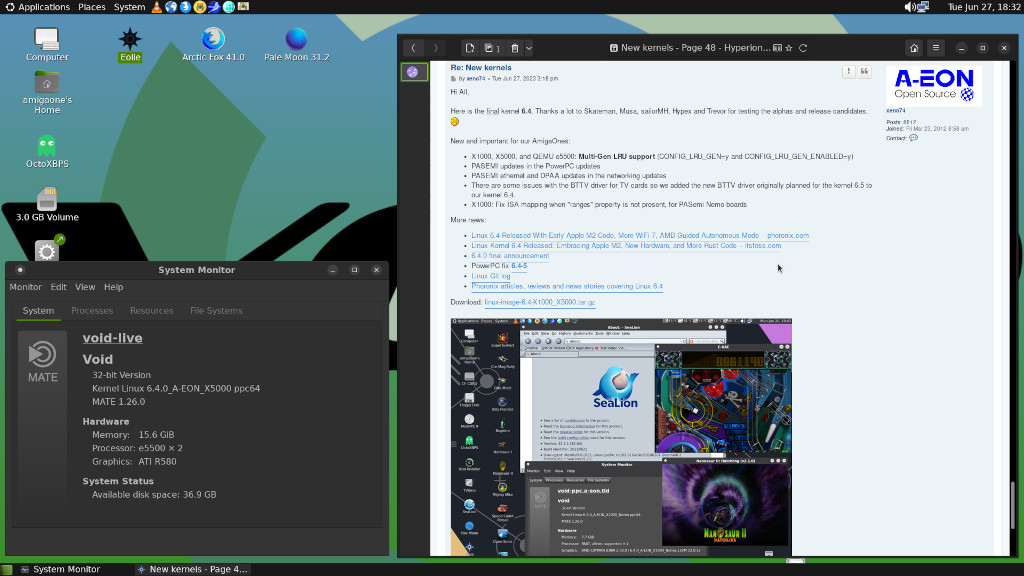
Task: Follow the PowerPC fix 6.4-5 link
Action: (x=519, y=266)
